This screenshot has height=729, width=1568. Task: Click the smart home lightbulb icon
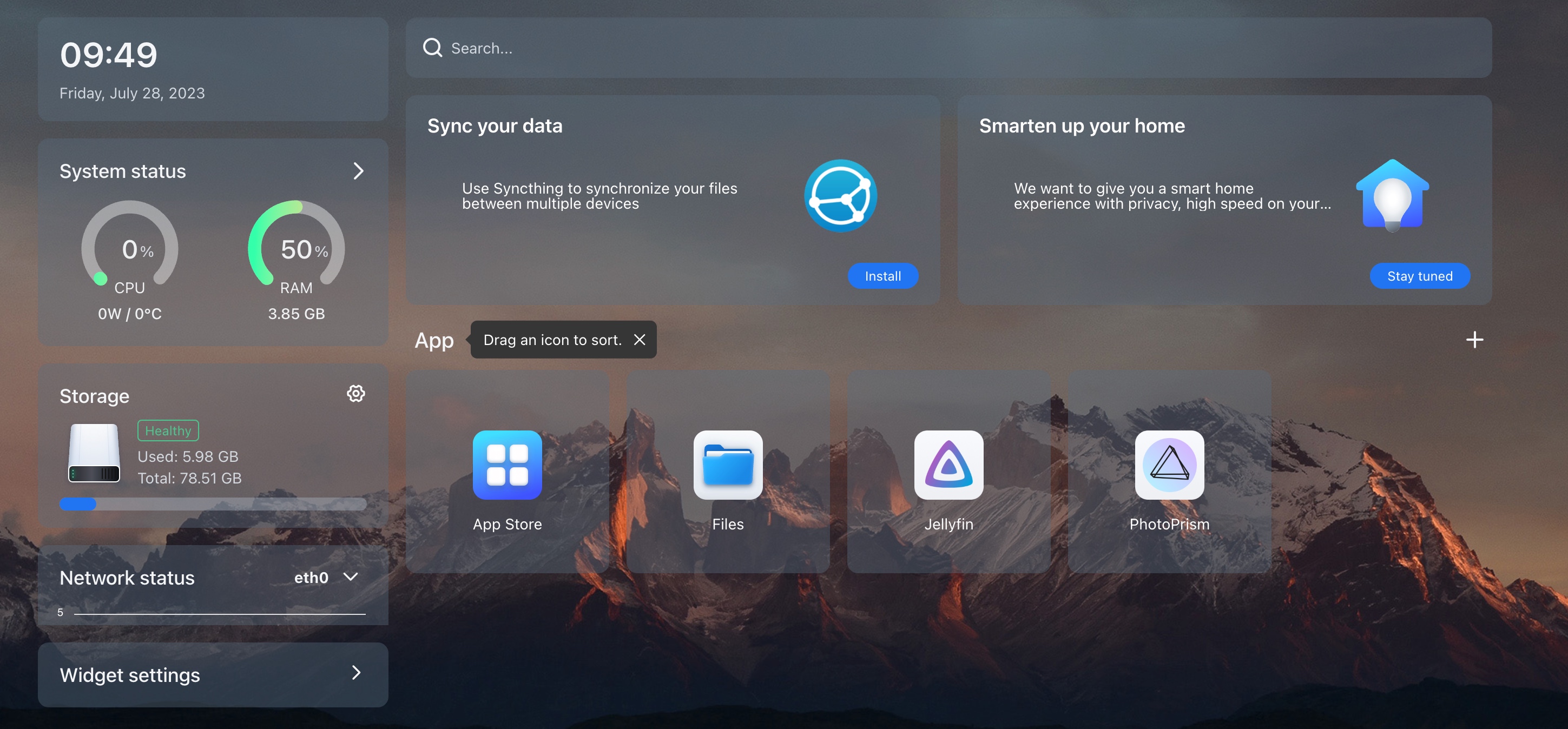(x=1392, y=196)
